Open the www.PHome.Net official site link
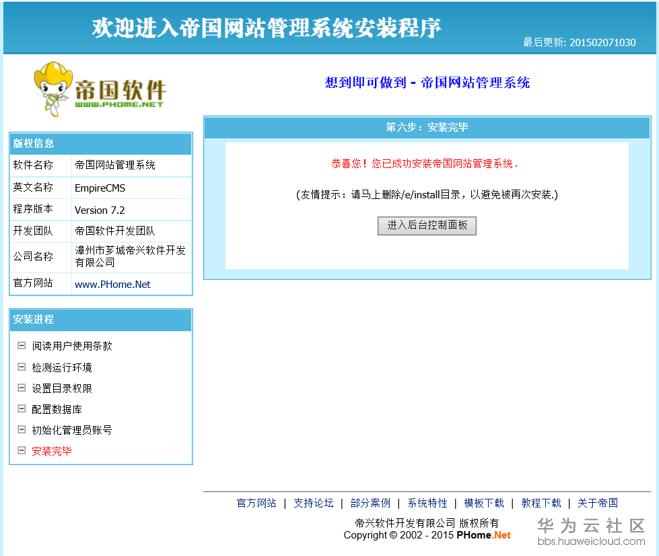 [112, 285]
